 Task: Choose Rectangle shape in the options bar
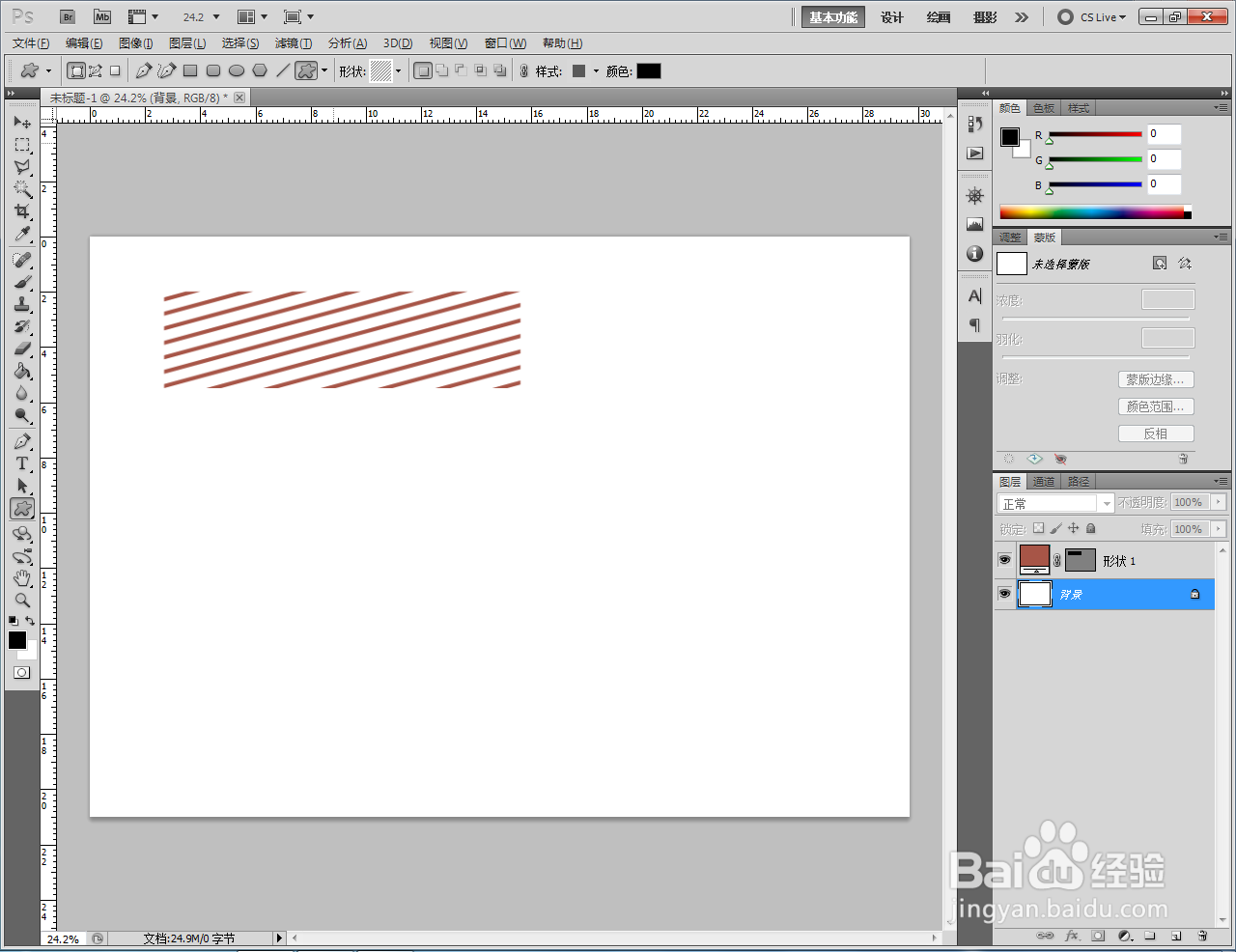coord(190,70)
